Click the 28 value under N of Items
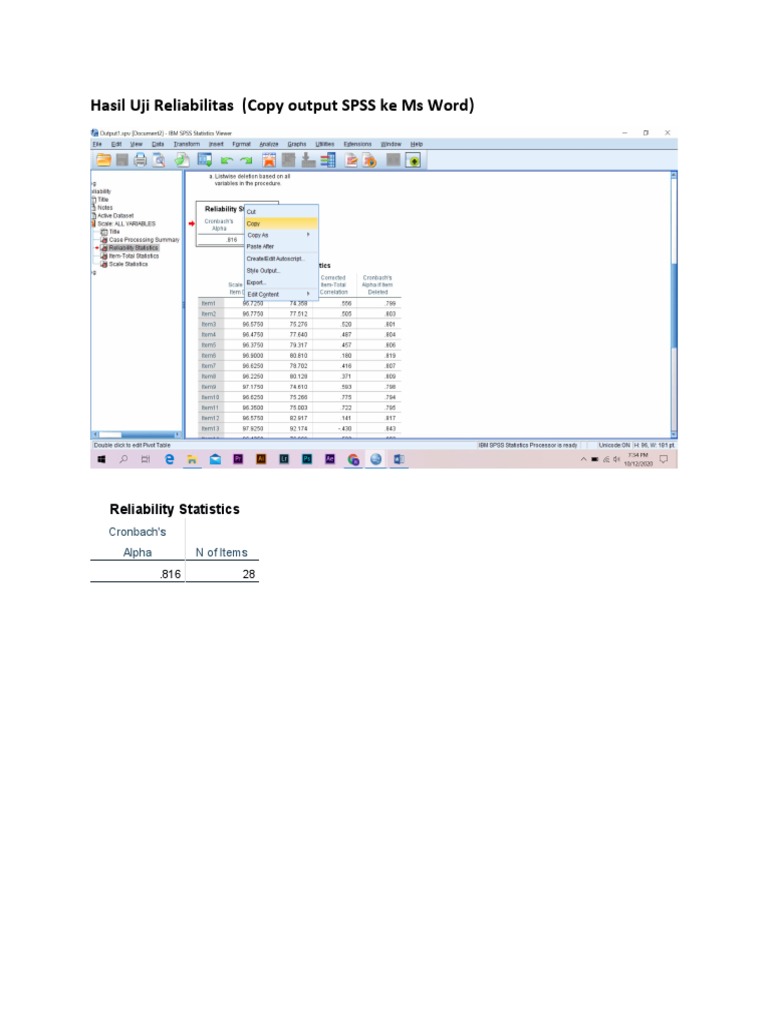Image resolution: width=768 pixels, height=1024 pixels. 249,574
